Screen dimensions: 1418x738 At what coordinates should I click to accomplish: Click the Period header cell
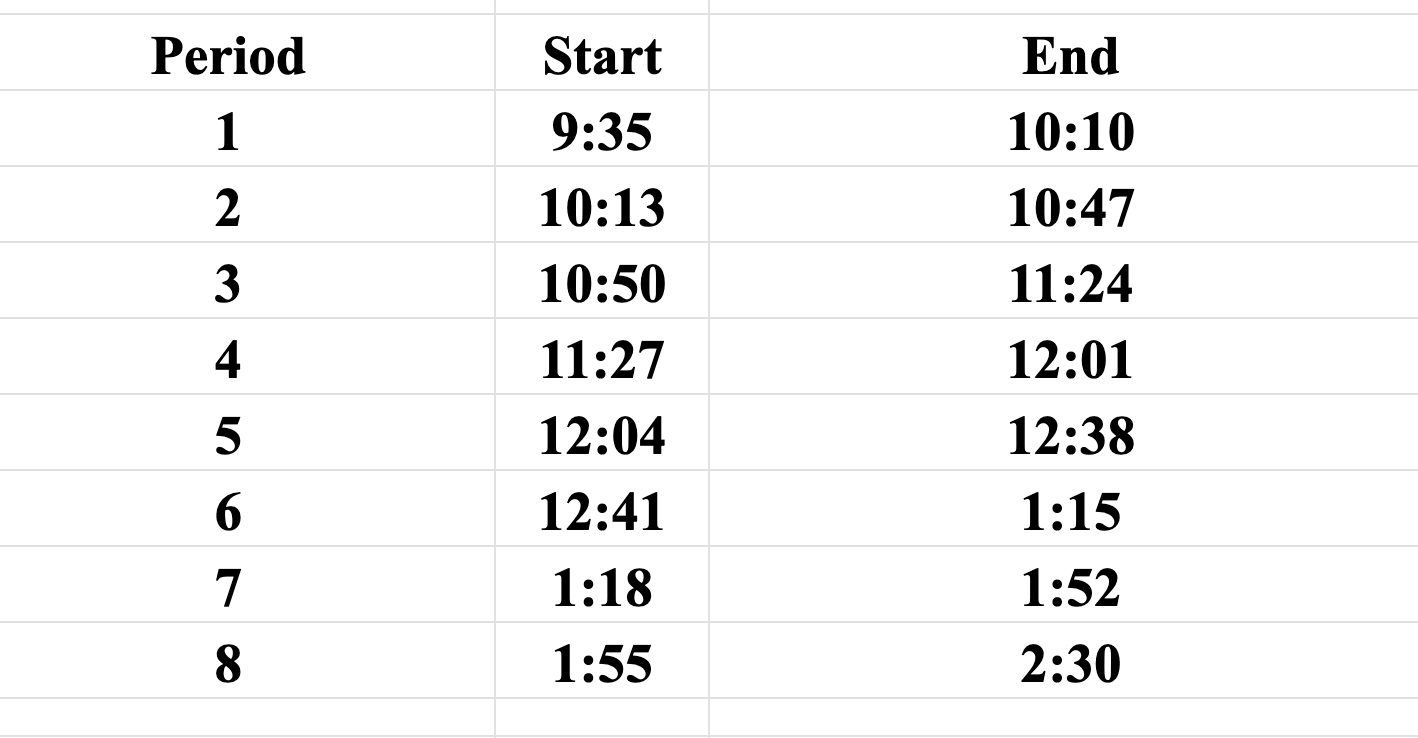click(x=228, y=56)
